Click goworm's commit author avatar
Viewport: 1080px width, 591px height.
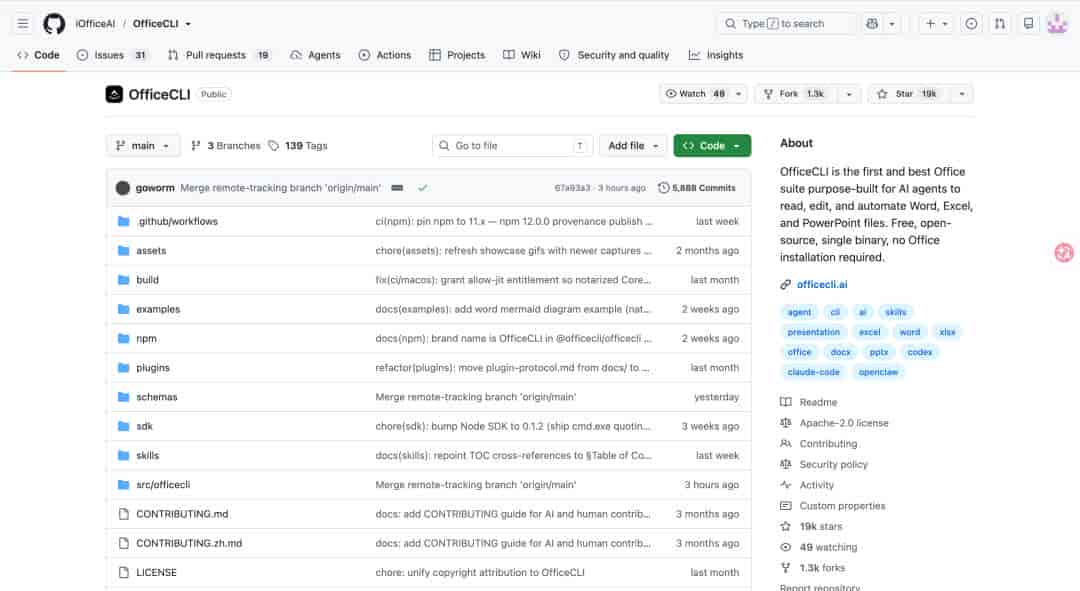[x=123, y=188]
